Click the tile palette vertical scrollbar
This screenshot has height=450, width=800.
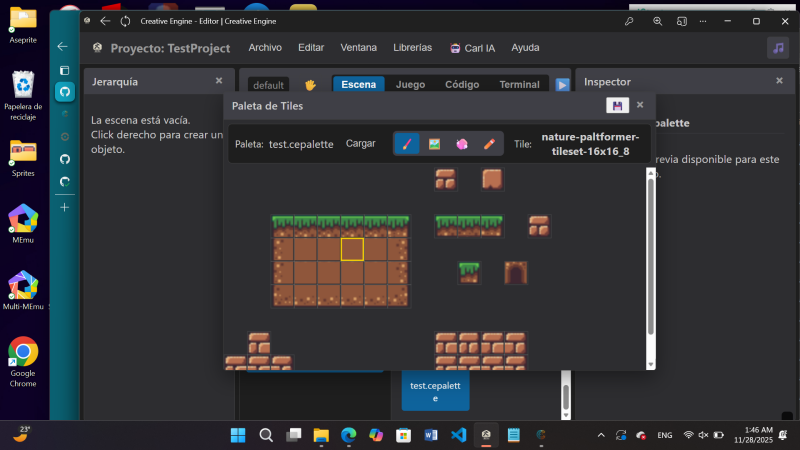(651, 260)
